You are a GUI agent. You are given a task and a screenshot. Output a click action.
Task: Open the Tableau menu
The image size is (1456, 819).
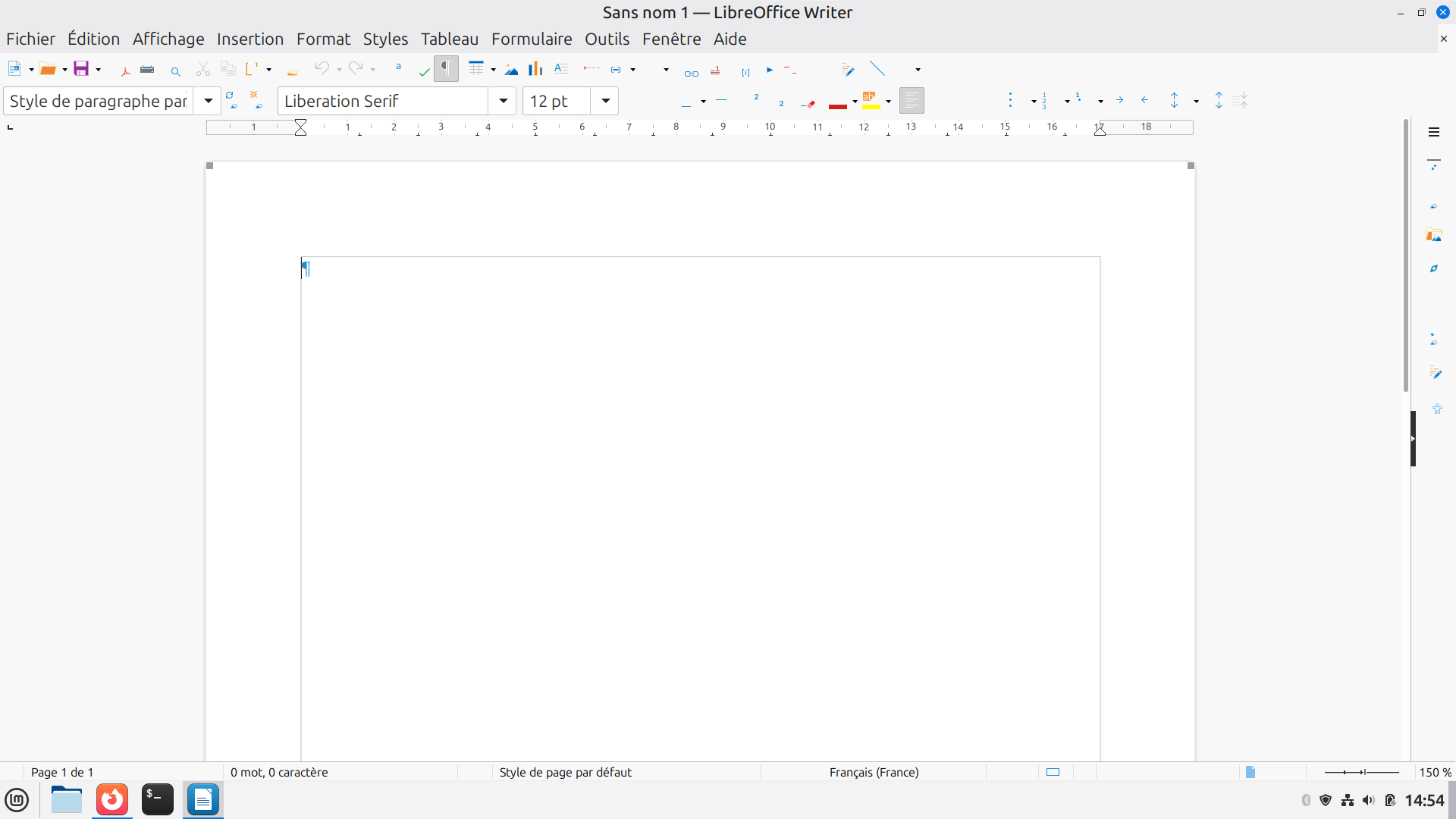pyautogui.click(x=450, y=39)
